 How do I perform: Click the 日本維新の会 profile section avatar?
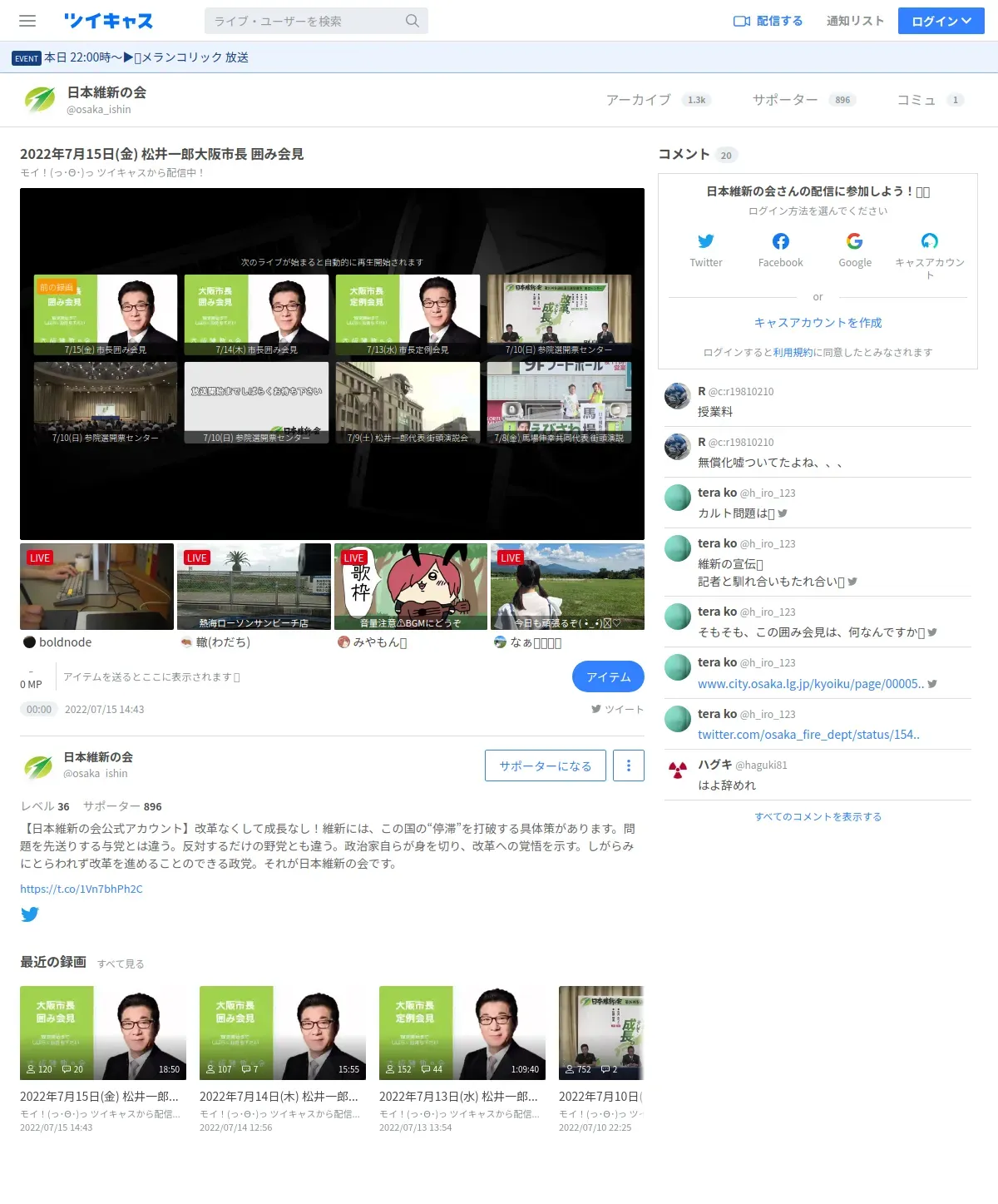pyautogui.click(x=38, y=766)
